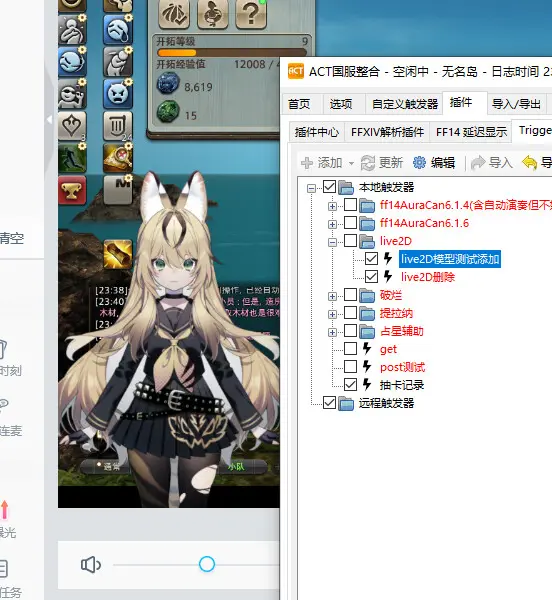
Task: Click 添加 plus button in trigger toolbar
Action: click(x=322, y=163)
